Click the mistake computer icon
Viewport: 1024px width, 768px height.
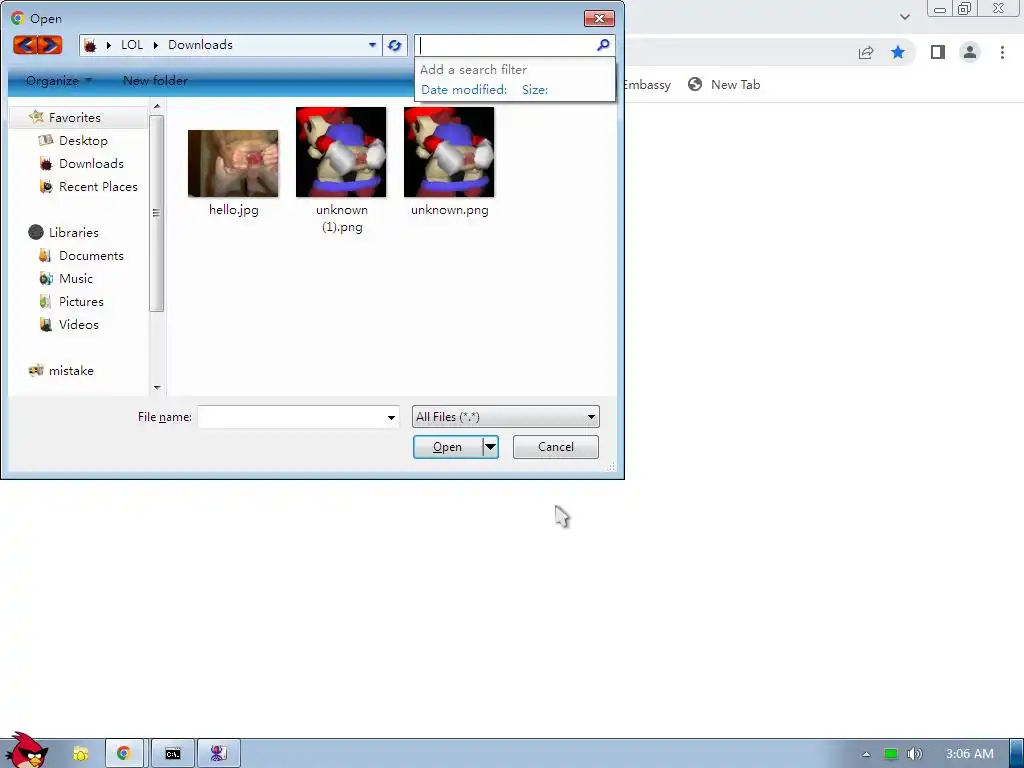[36, 370]
